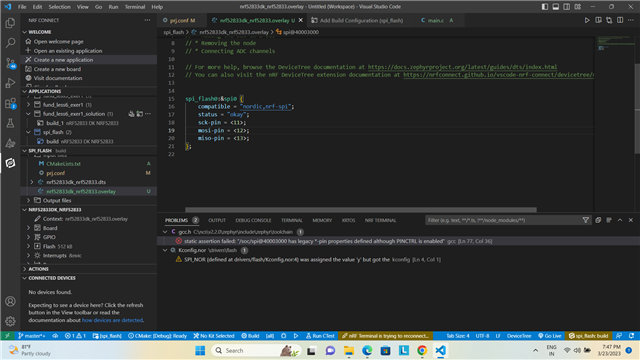Open nRF Connect panel more actions

(x=147, y=20)
